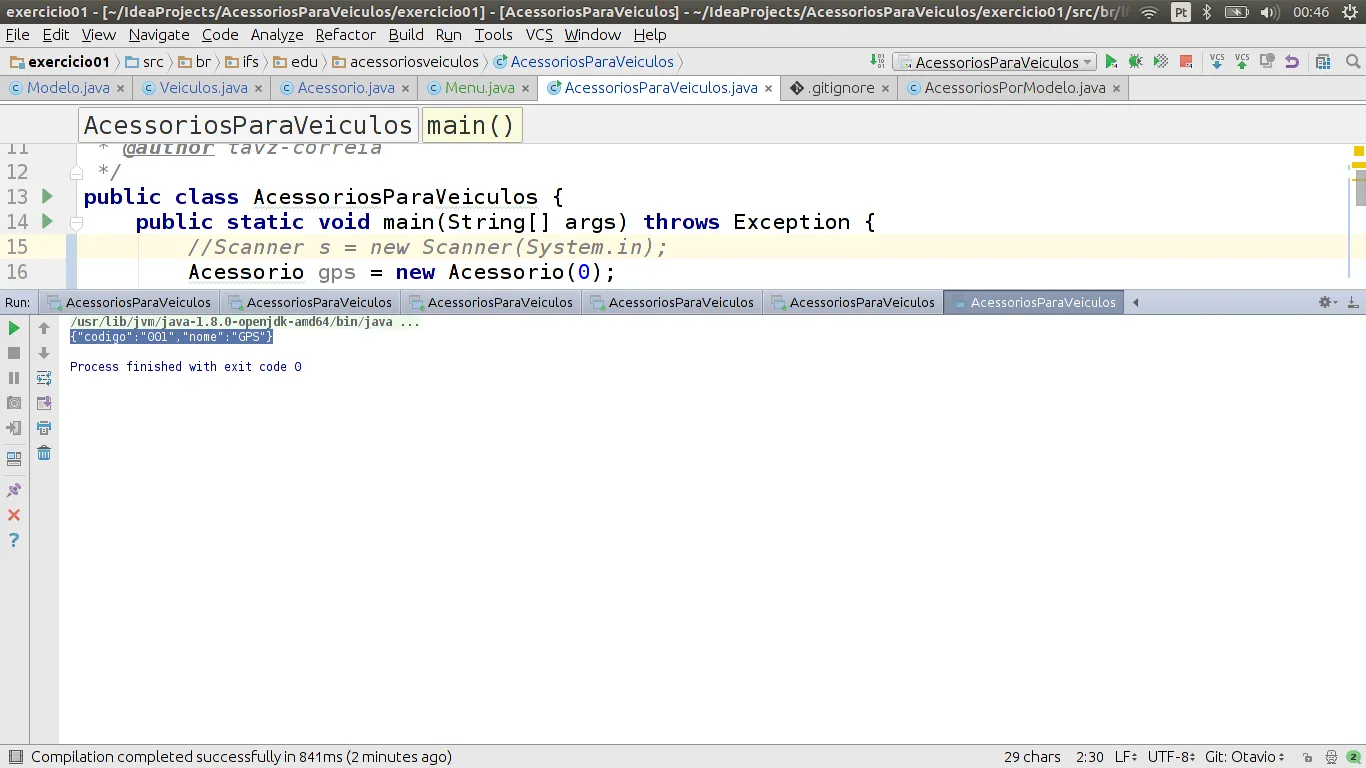Hide the Run tool window

click(x=1353, y=302)
